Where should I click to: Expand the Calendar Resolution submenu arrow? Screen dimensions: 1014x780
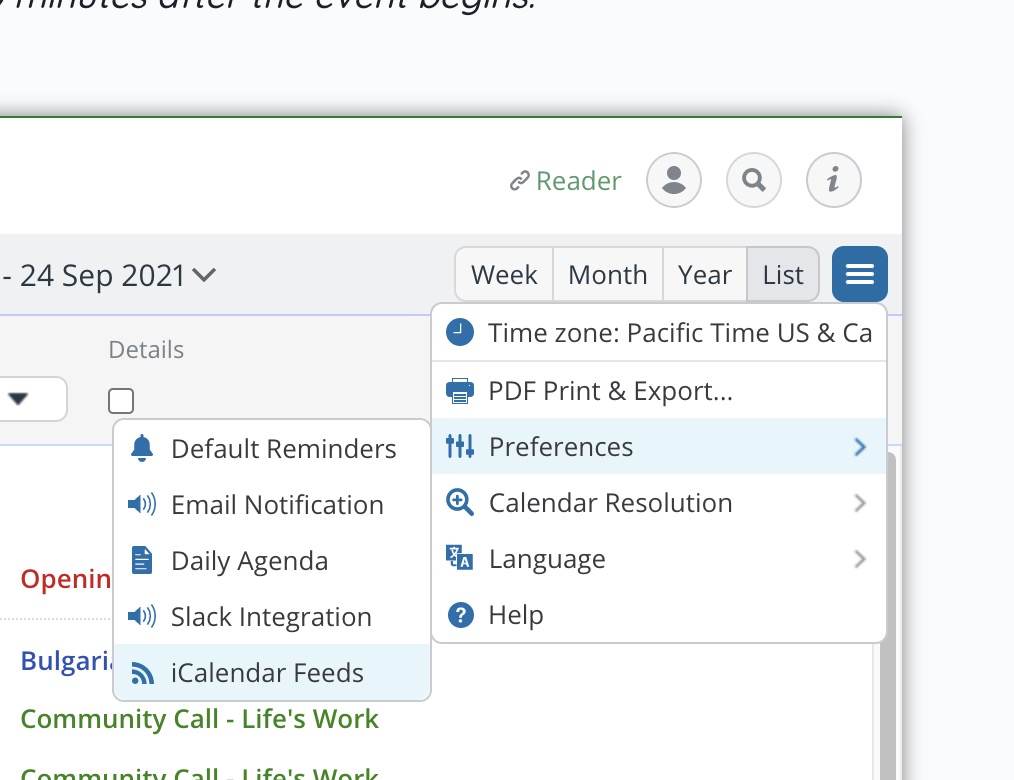coord(859,503)
